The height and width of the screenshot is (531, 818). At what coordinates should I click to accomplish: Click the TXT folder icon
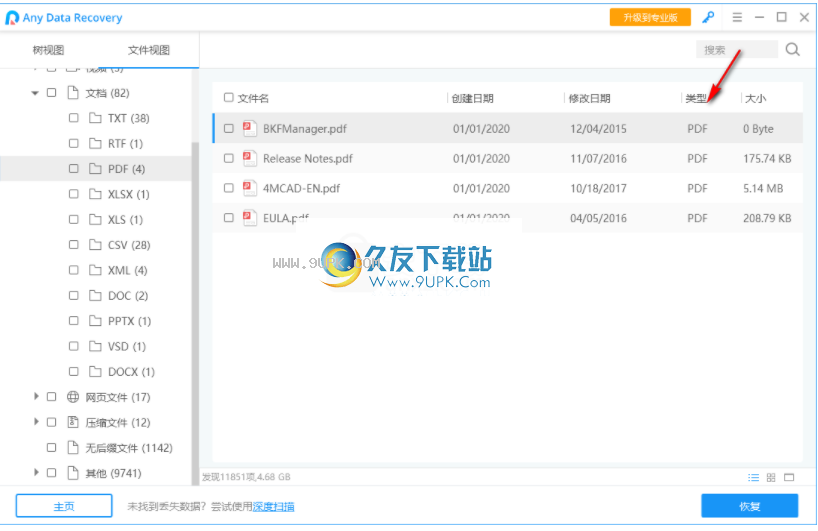point(95,118)
